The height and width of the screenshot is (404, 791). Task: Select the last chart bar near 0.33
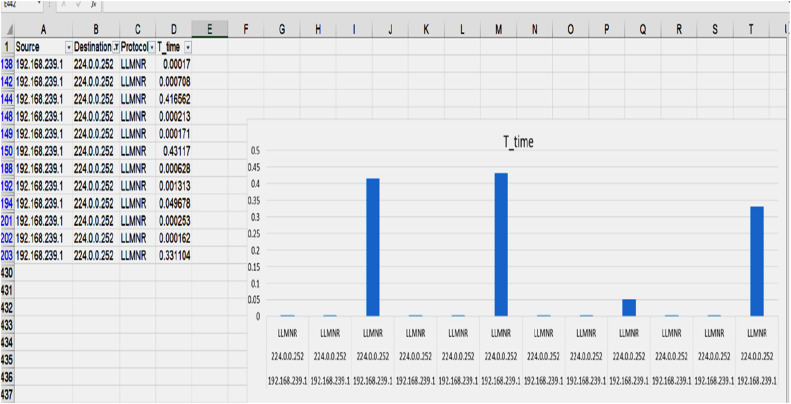757,261
